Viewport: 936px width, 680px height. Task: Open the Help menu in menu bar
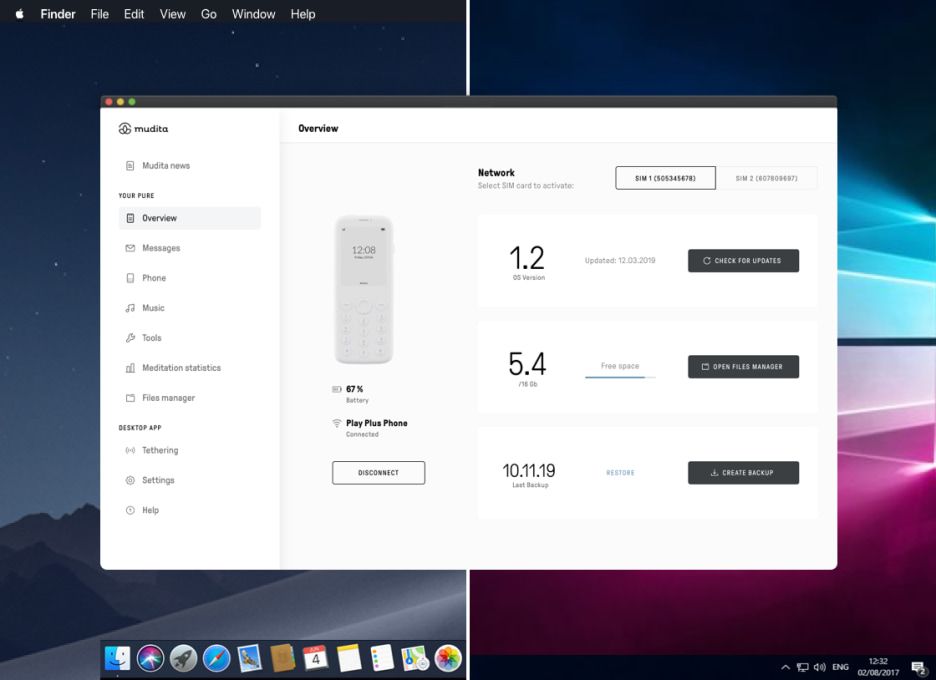(303, 14)
